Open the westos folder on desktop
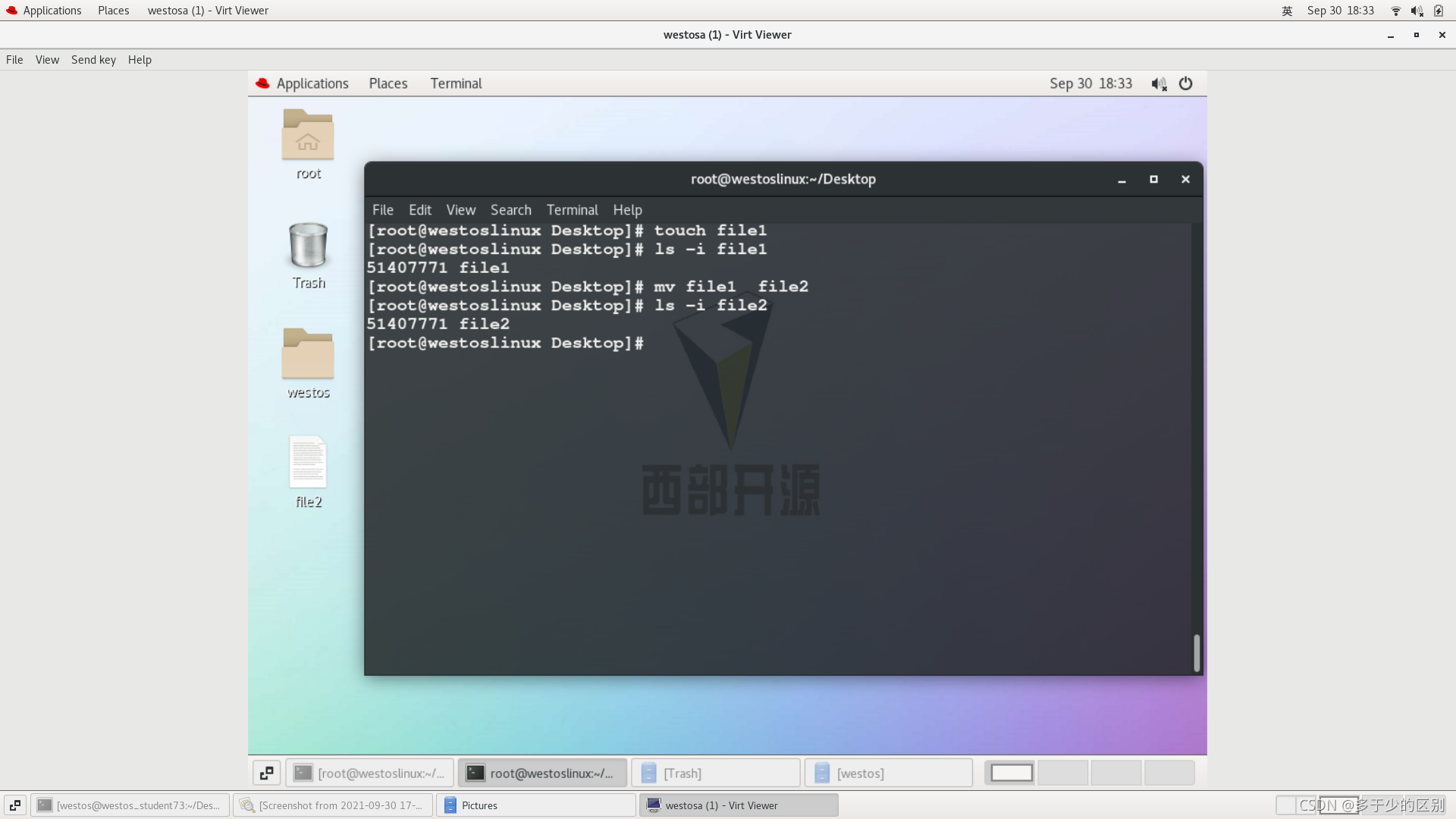This screenshot has width=1456, height=819. pos(308,355)
